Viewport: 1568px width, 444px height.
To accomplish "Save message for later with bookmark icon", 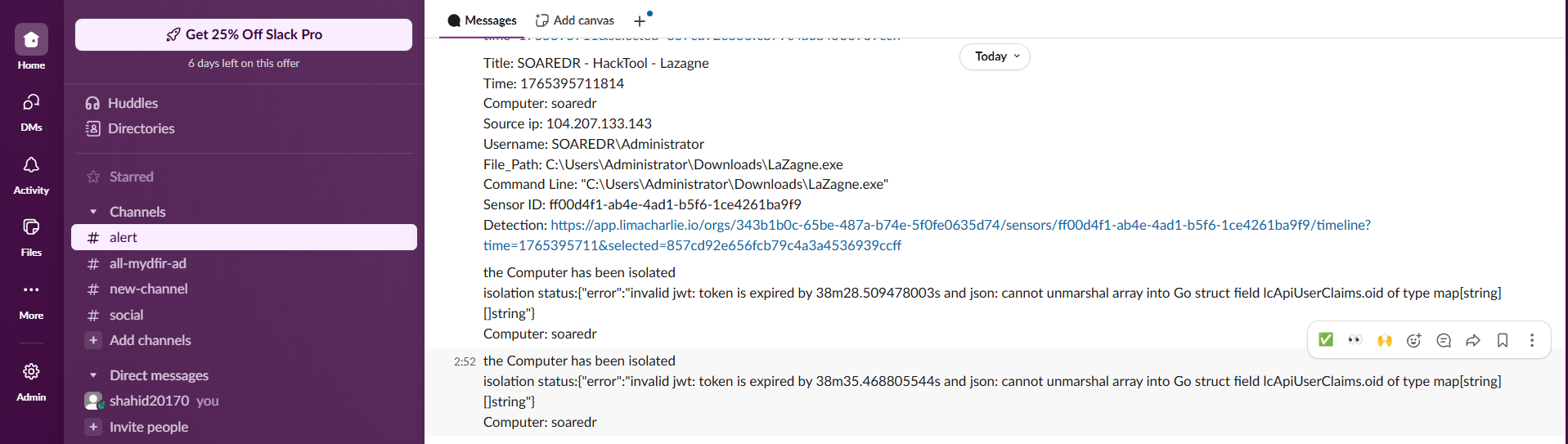I will tap(1503, 340).
